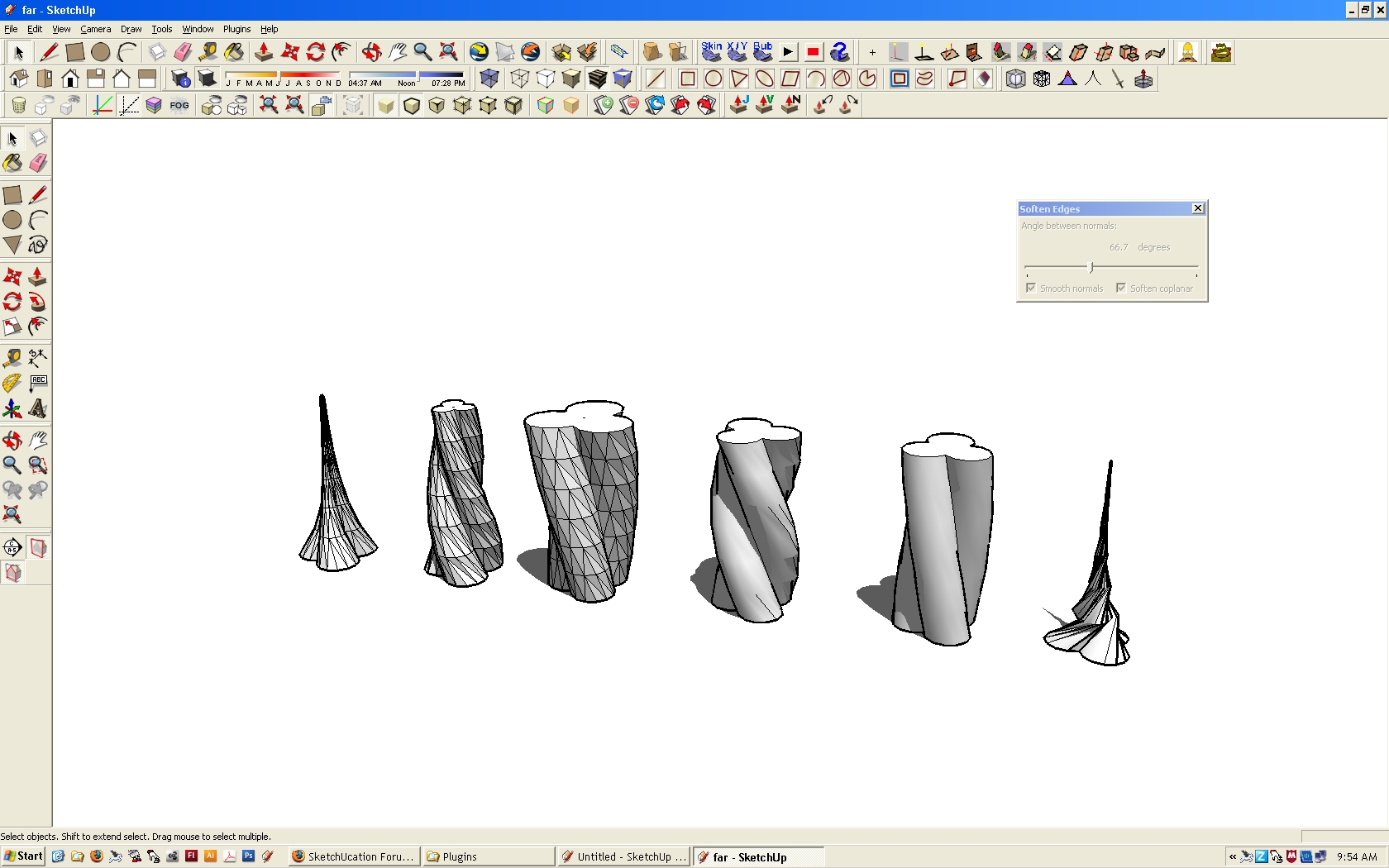
Task: Open the Plugins menu
Action: pos(236,29)
